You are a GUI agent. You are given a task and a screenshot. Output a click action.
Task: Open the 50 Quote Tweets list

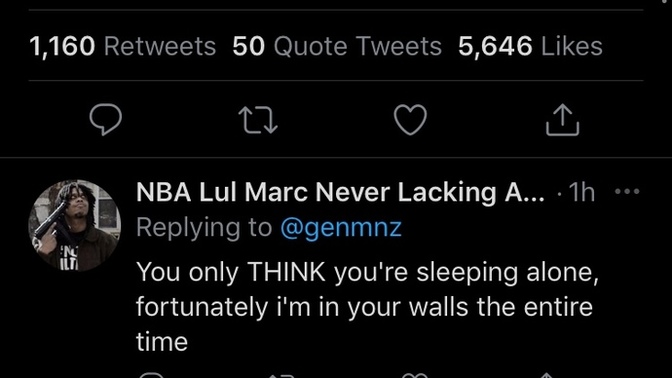pyautogui.click(x=337, y=46)
